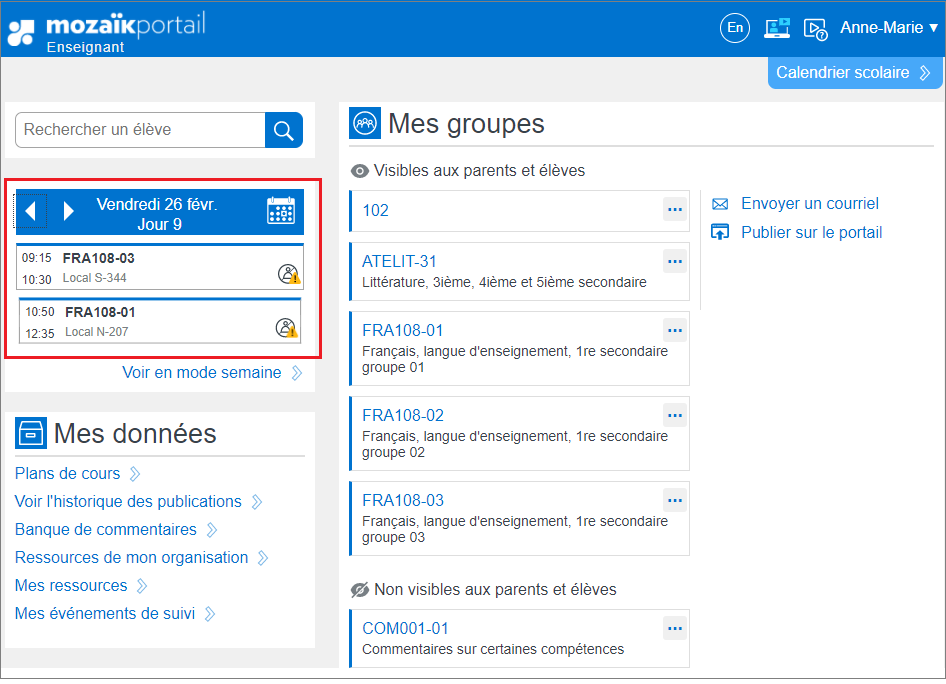Viewport: 946px width, 684px height.
Task: Click the Publier sur le portail icon
Action: pyautogui.click(x=720, y=231)
